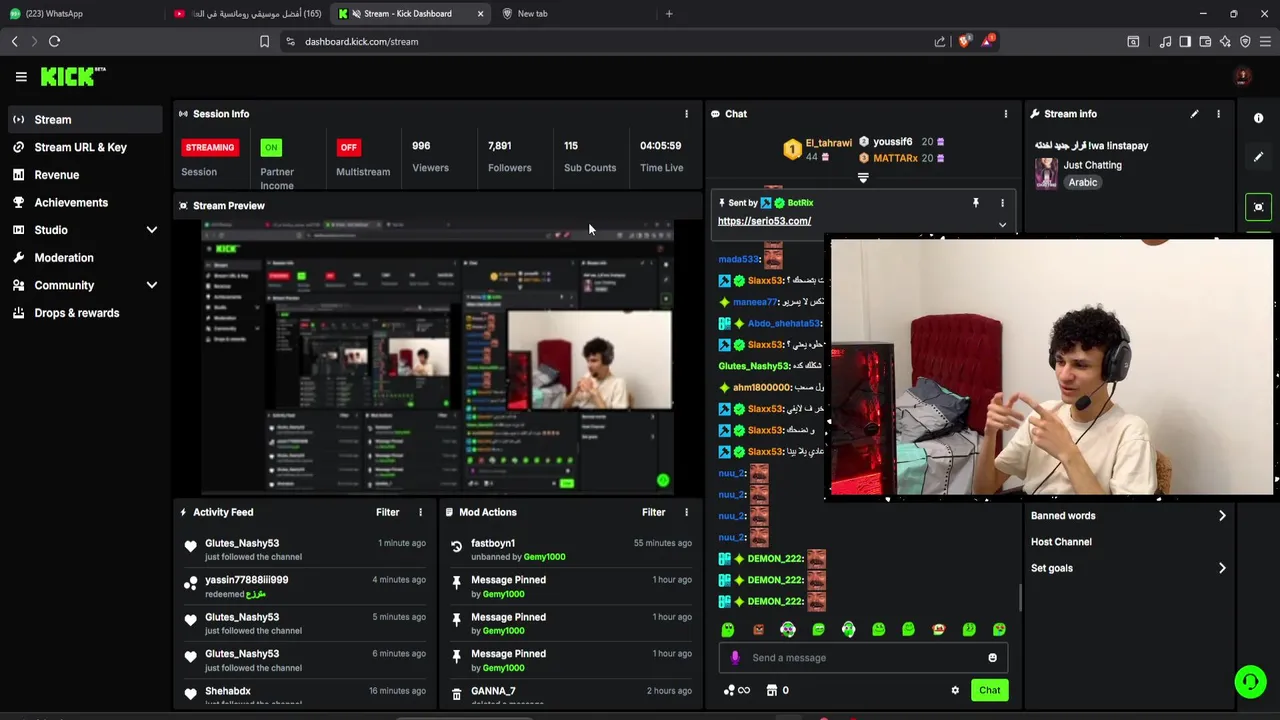1280x720 pixels.
Task: Open Session Info three-dot menu
Action: click(x=686, y=114)
